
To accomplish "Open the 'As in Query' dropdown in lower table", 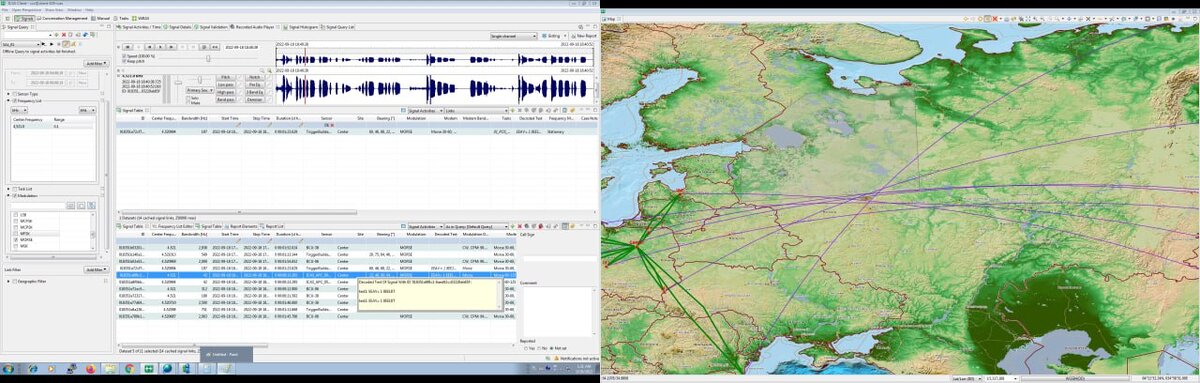I will (476, 227).
